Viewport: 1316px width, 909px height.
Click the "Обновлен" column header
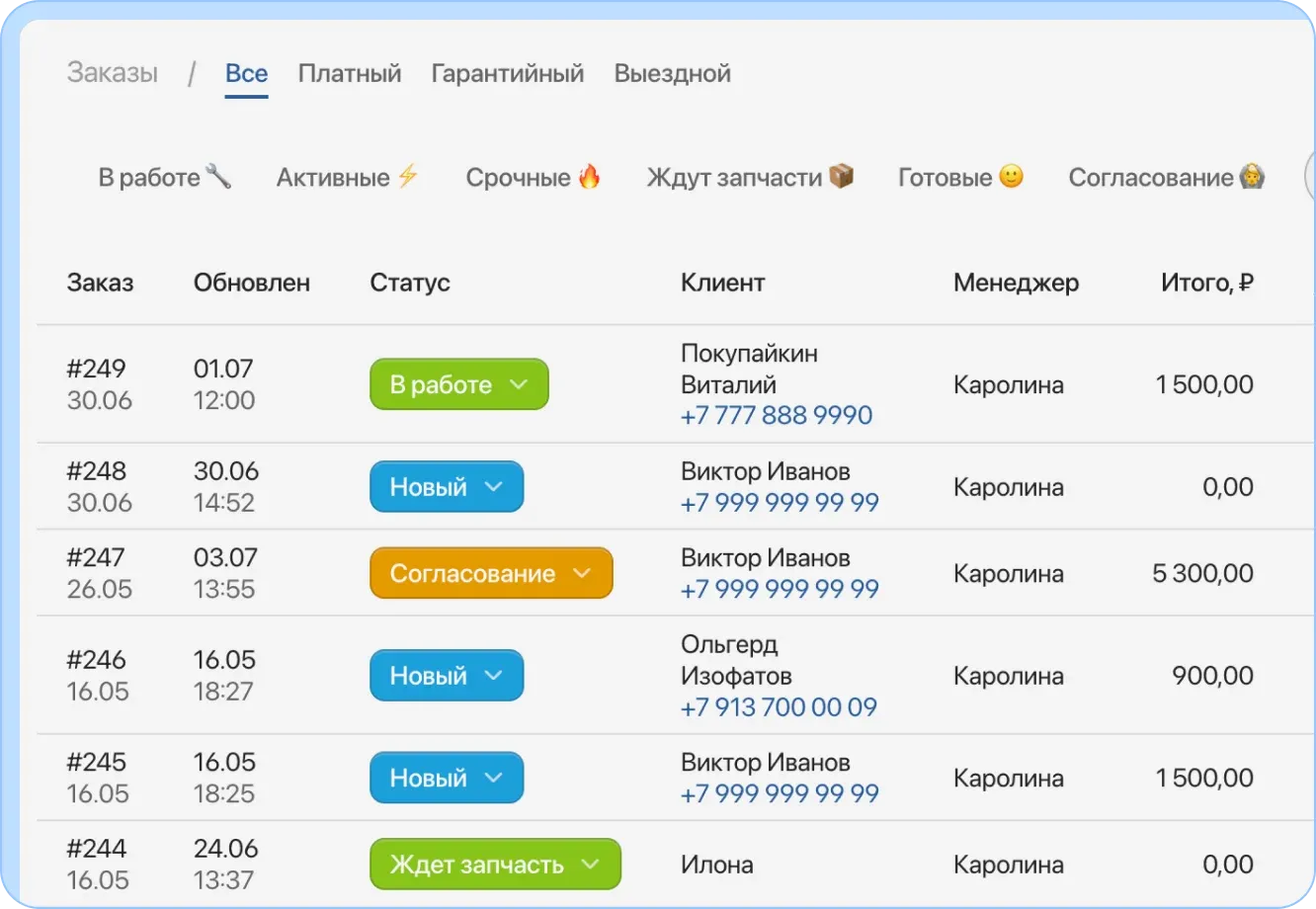pyautogui.click(x=252, y=283)
